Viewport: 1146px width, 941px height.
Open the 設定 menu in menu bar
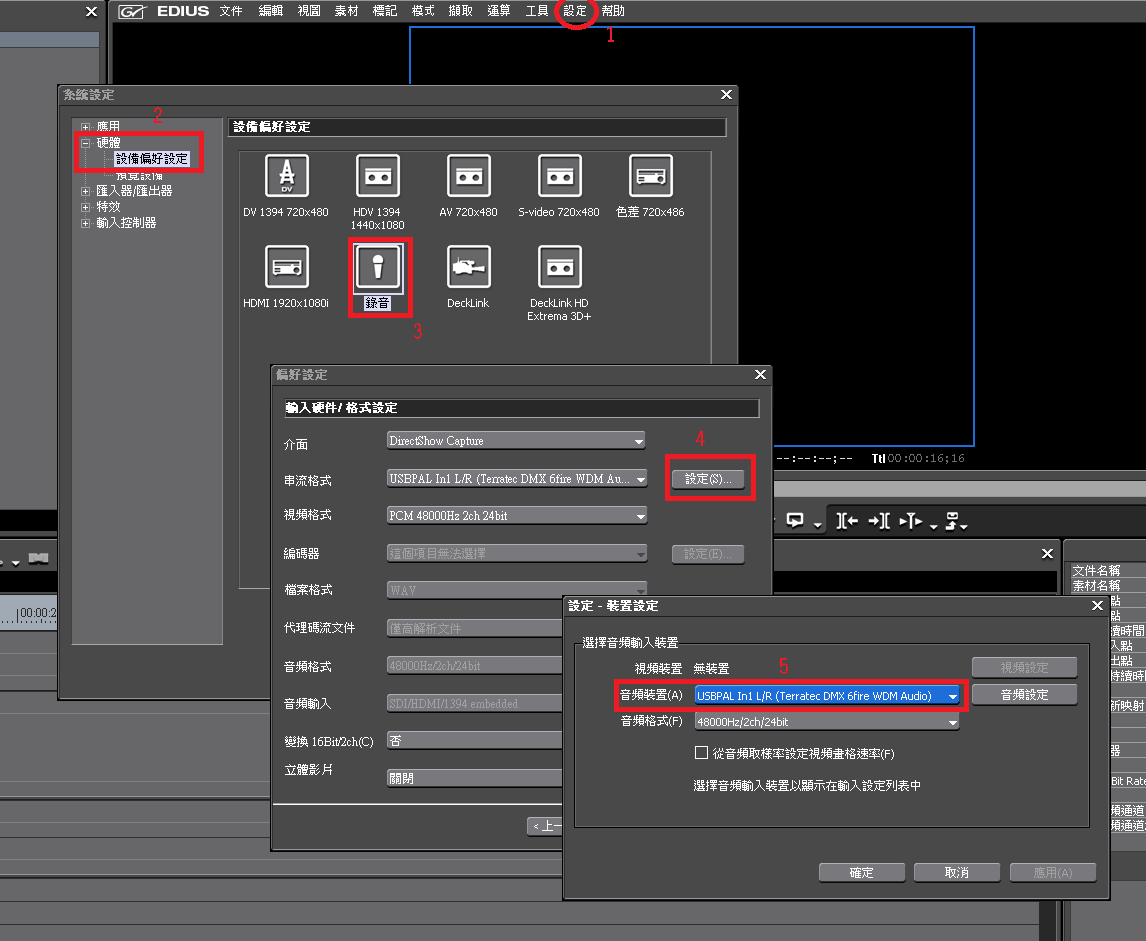point(575,11)
